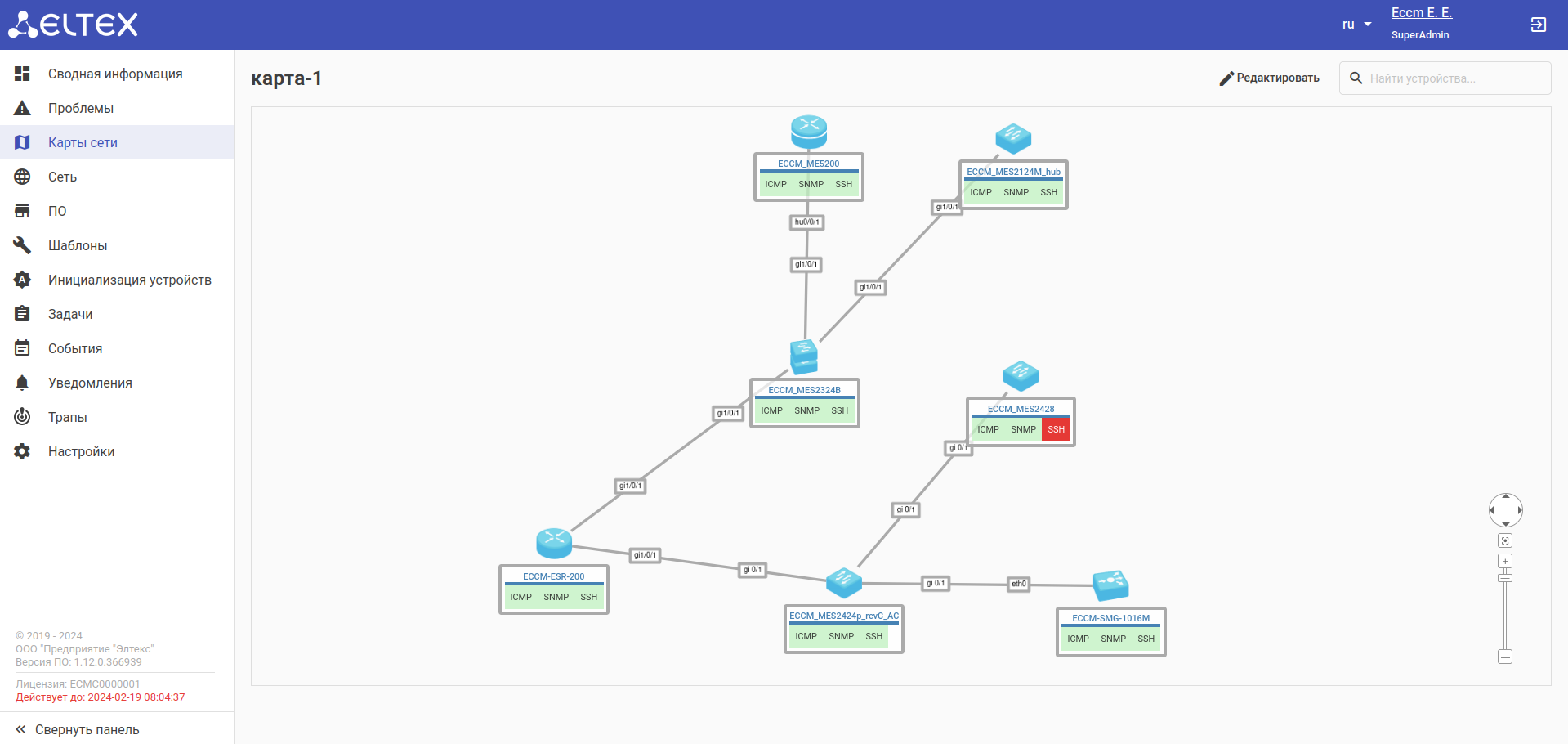Click the Шаблоны wrench icon
Screen dimensions: 1568x744
[x=22, y=245]
